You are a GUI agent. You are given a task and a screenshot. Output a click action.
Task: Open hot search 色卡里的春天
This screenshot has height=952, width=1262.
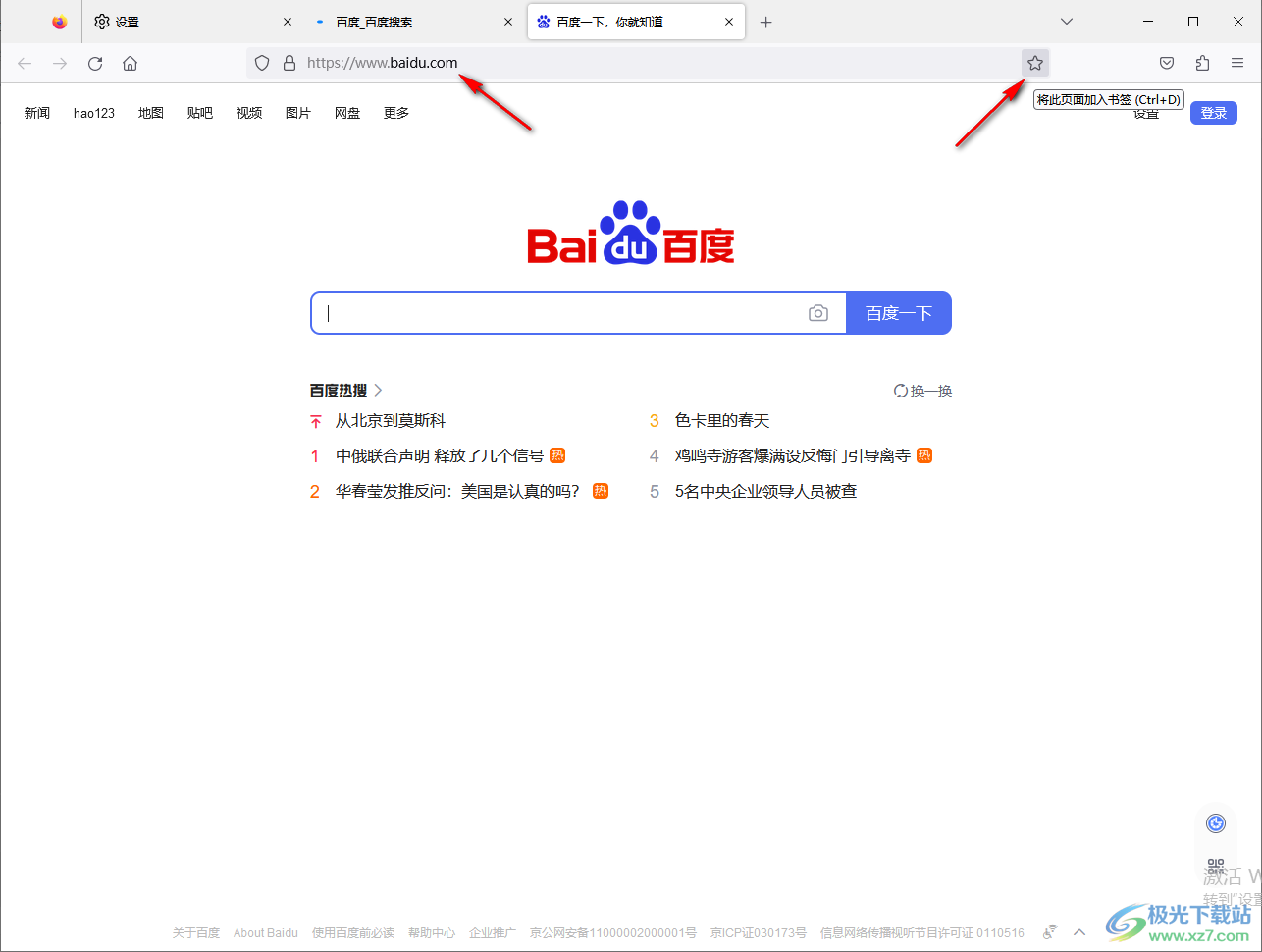[x=722, y=421]
